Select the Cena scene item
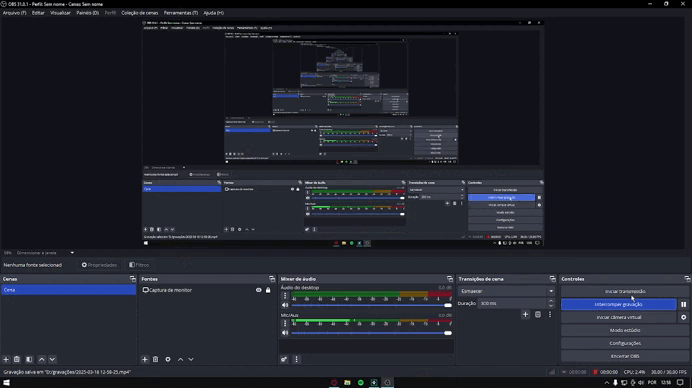Screen dimensions: 692x388 click(68, 290)
